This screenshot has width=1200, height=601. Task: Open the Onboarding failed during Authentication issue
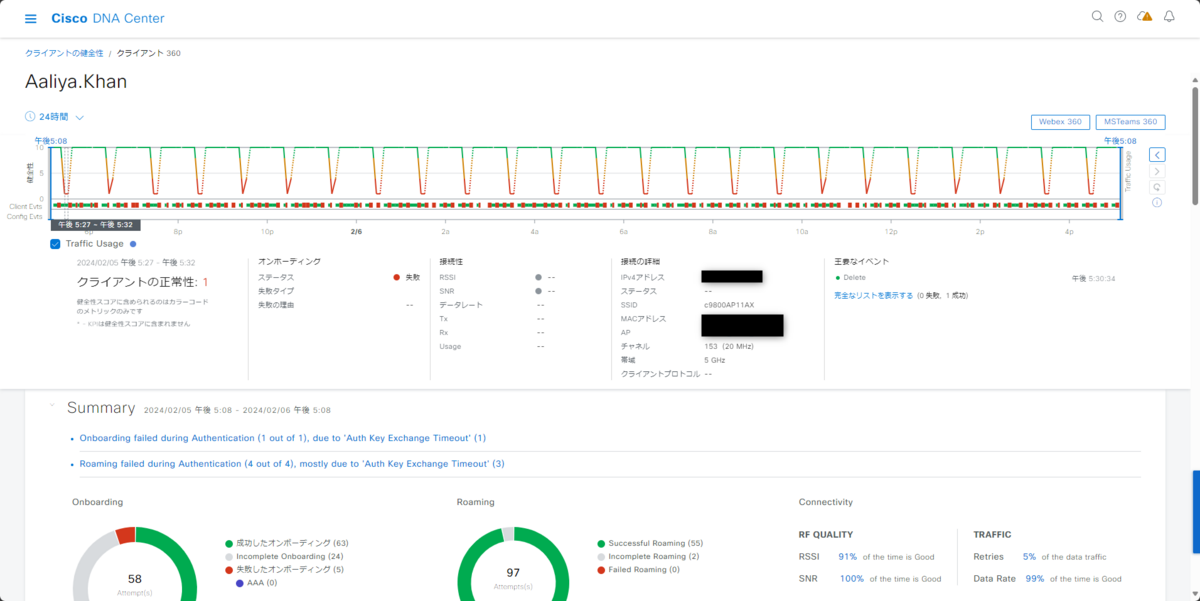pyautogui.click(x=283, y=438)
